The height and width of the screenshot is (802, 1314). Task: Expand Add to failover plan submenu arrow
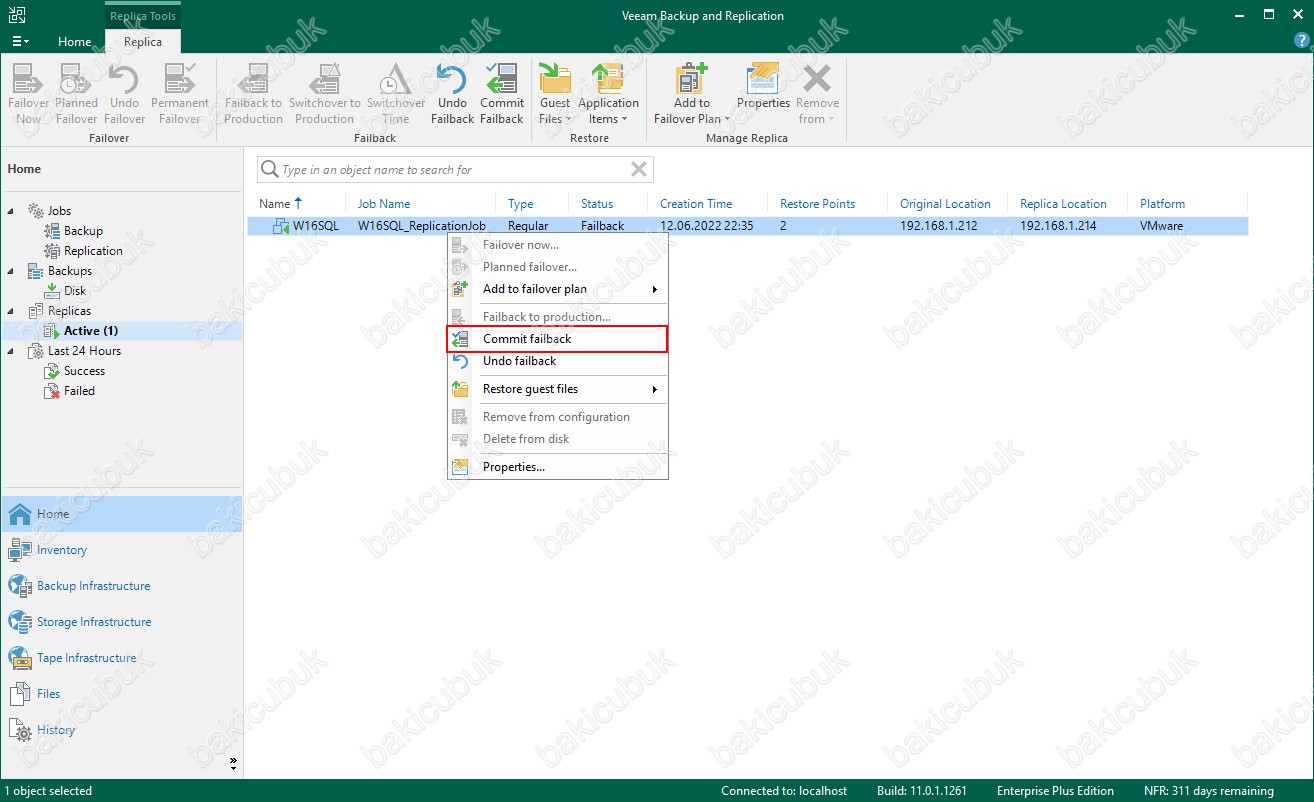pyautogui.click(x=655, y=289)
